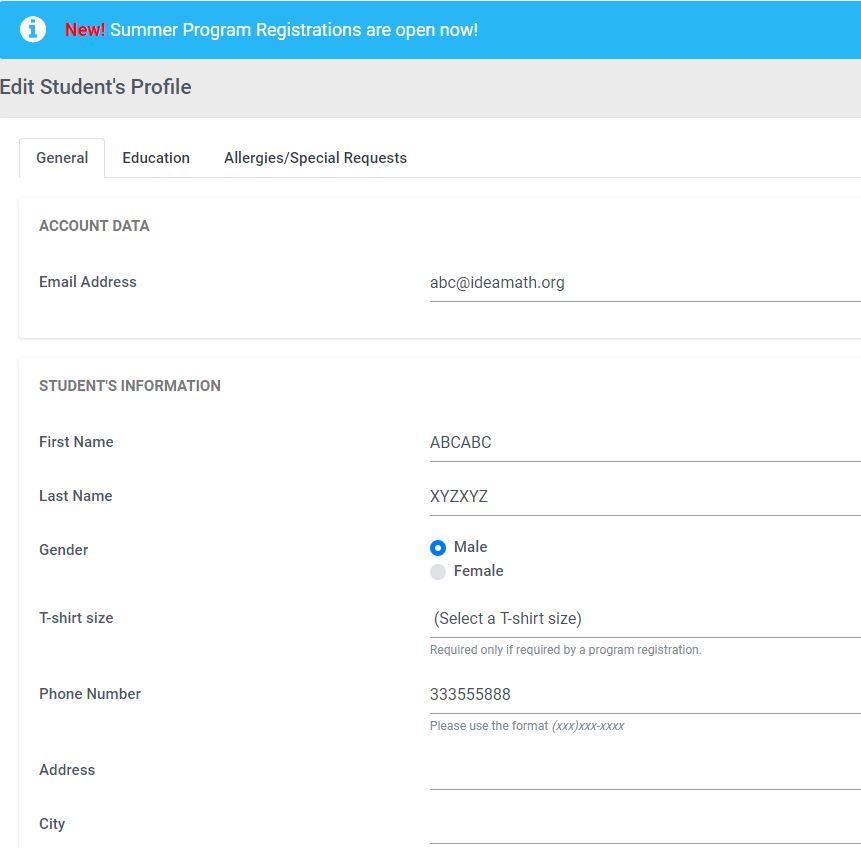
Task: Click the red "New!" label in the banner
Action: click(85, 30)
